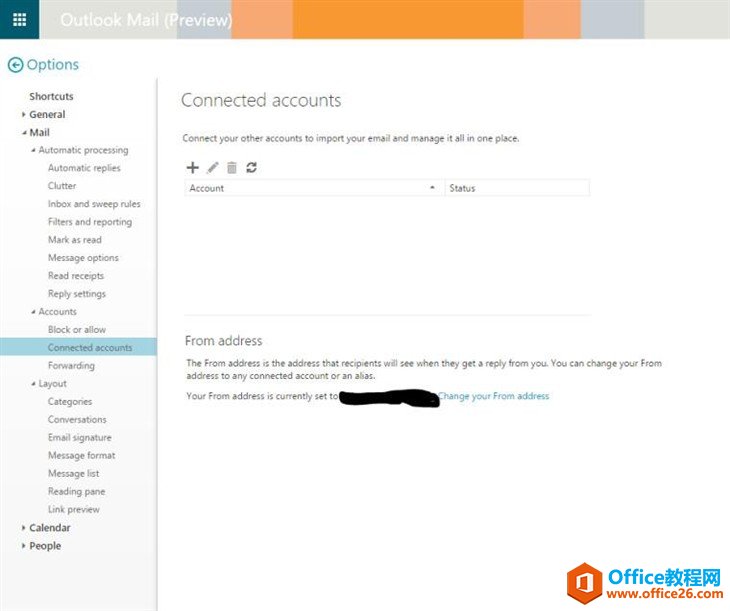Image resolution: width=730 pixels, height=611 pixels.
Task: Click Outlook Mail (Preview) title
Action: click(146, 20)
